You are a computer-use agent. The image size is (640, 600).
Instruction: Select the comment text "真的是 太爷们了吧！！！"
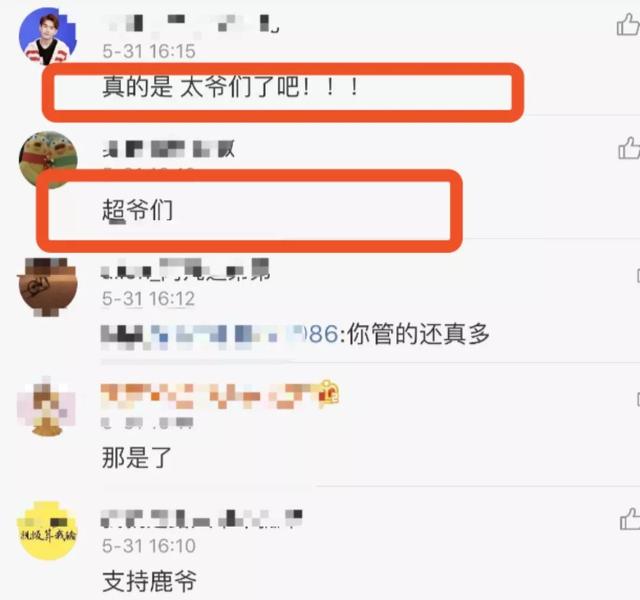click(231, 87)
